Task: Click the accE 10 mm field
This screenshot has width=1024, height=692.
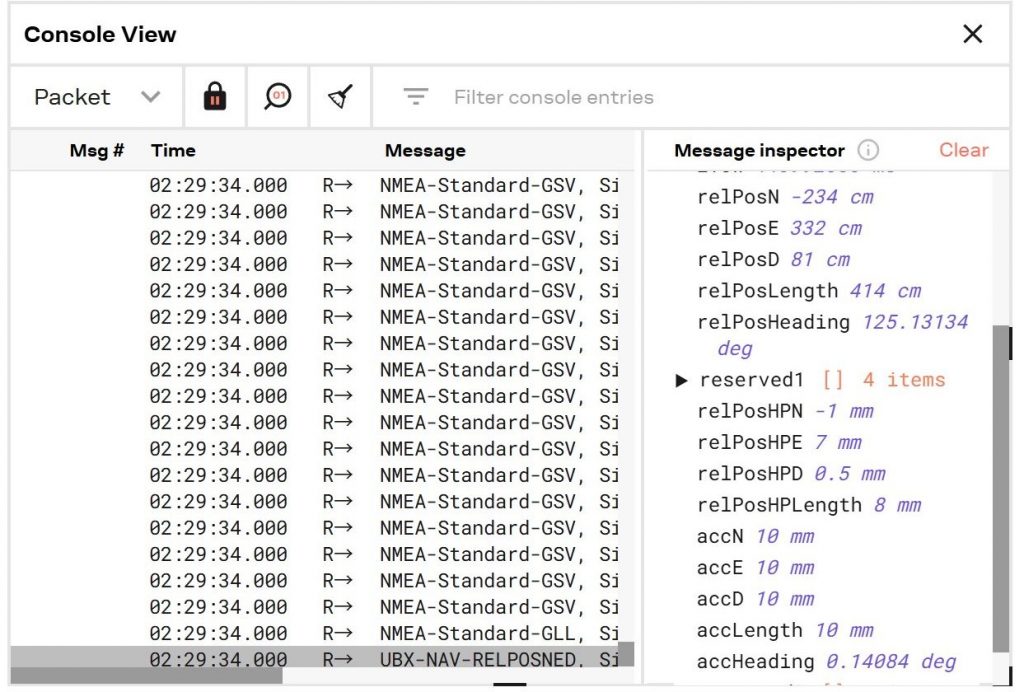Action: tap(755, 568)
